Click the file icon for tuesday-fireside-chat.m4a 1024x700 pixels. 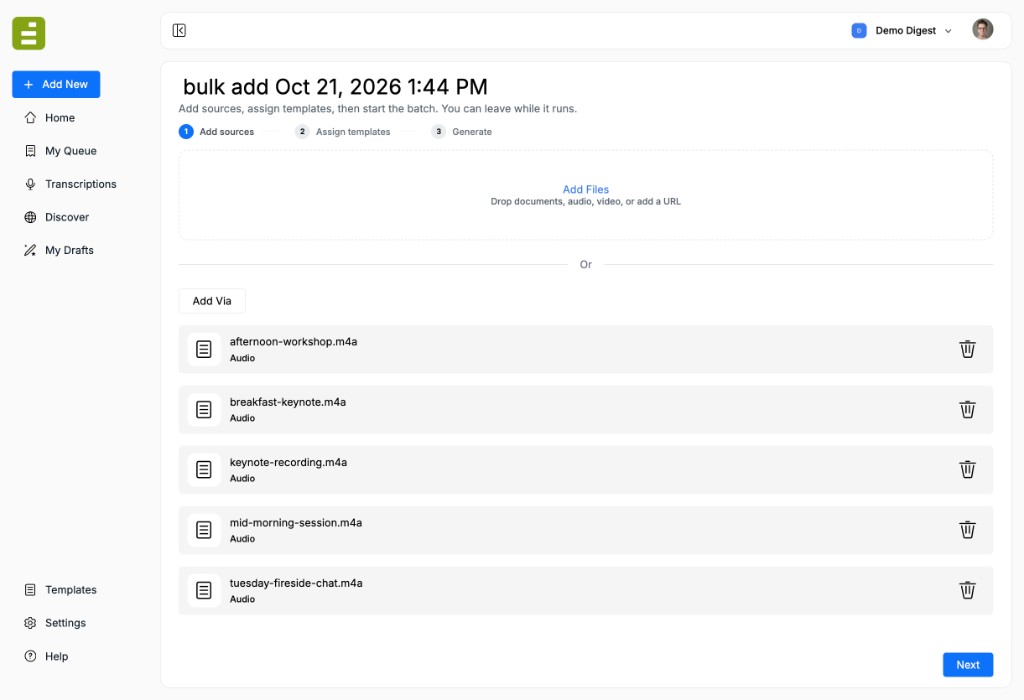point(204,590)
